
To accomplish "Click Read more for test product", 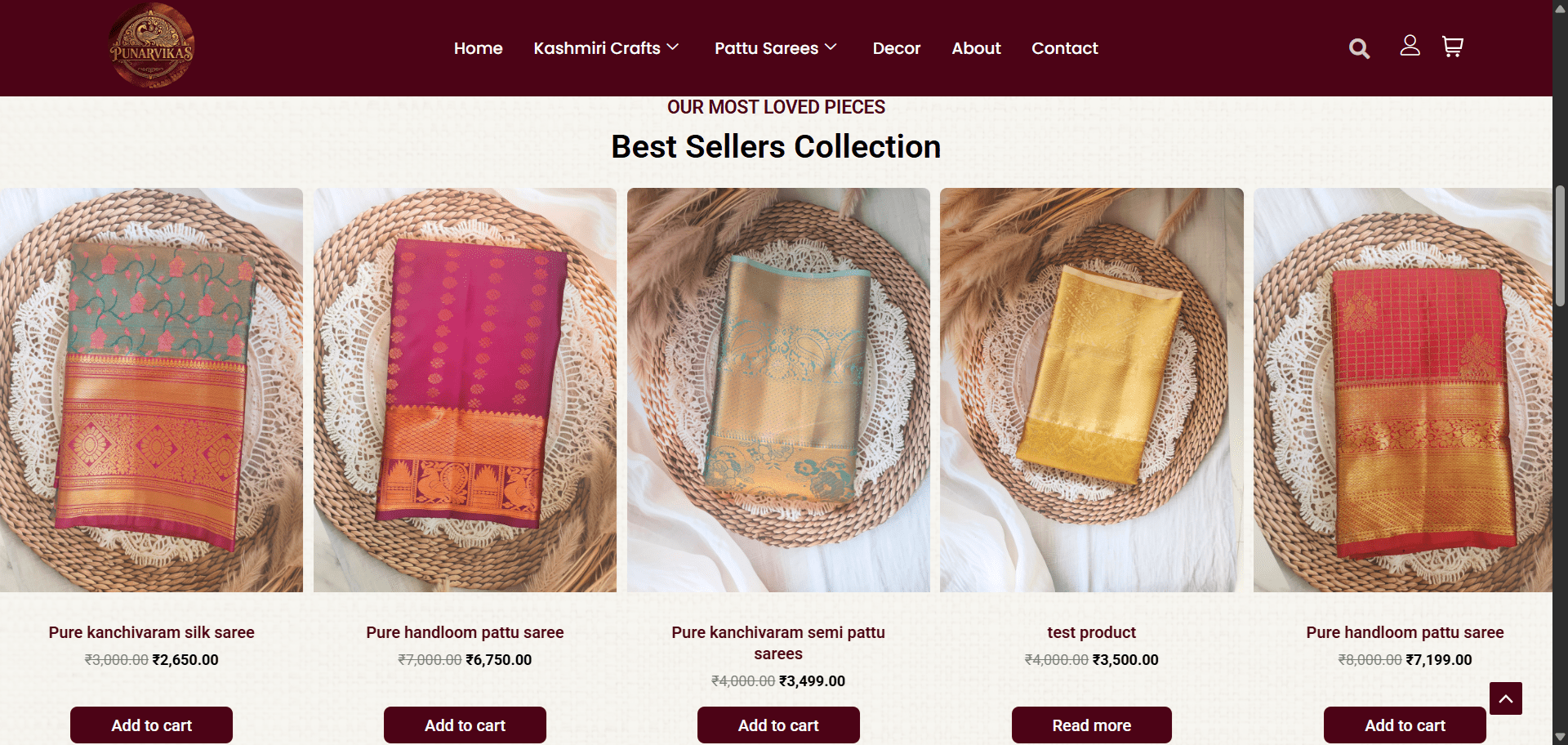I will 1091,725.
